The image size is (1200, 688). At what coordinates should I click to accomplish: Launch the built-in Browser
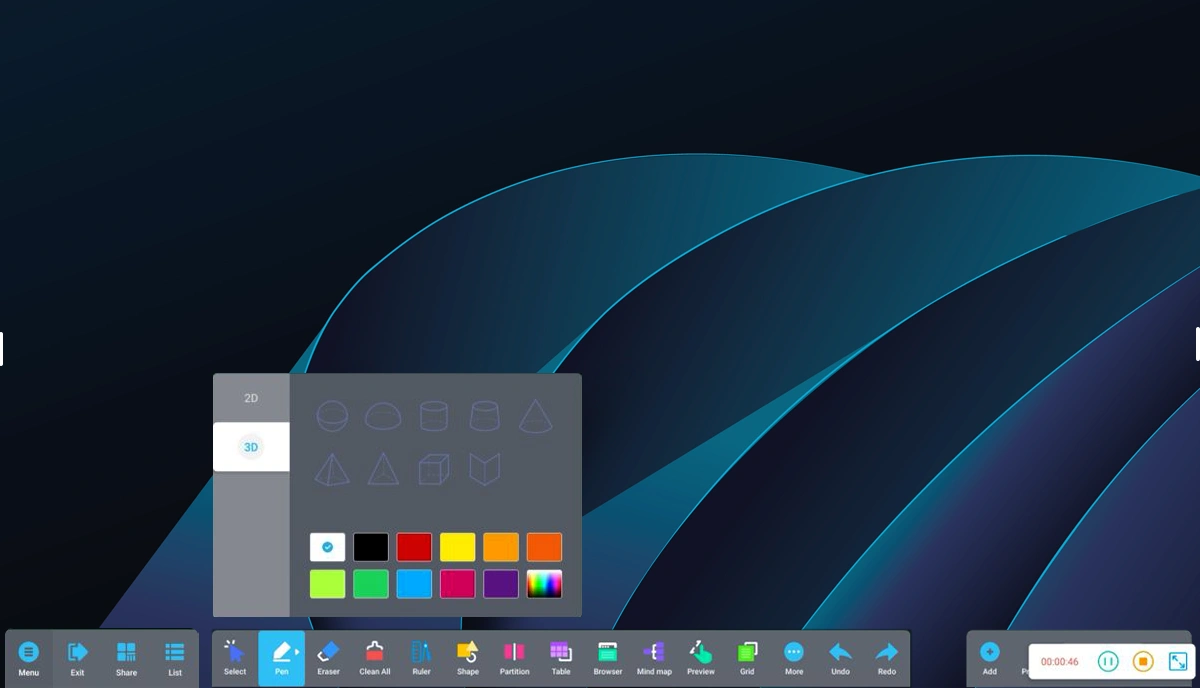coord(607,657)
